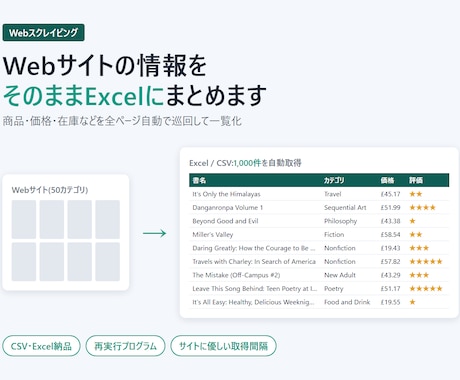460x380 pixels.
Task: Click the カテゴリ column header
Action: click(x=334, y=180)
